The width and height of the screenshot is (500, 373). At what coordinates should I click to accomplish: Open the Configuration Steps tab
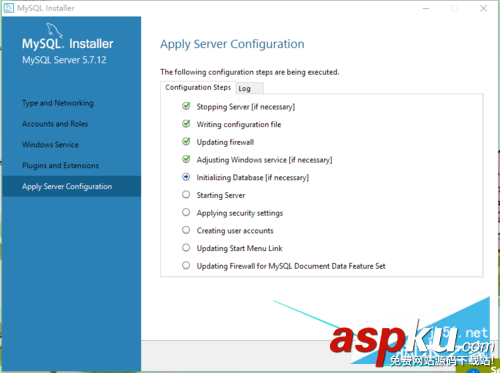pyautogui.click(x=198, y=87)
